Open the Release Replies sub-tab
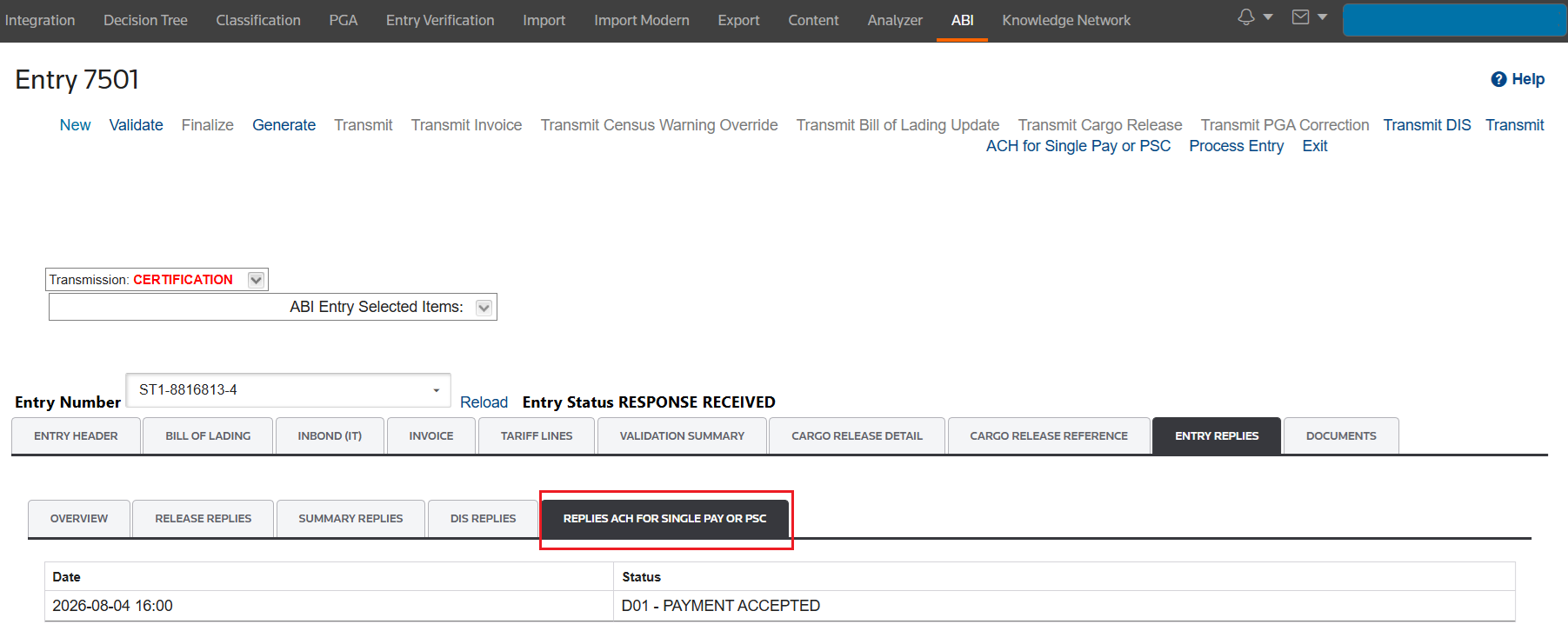The image size is (1568, 631). coord(204,518)
